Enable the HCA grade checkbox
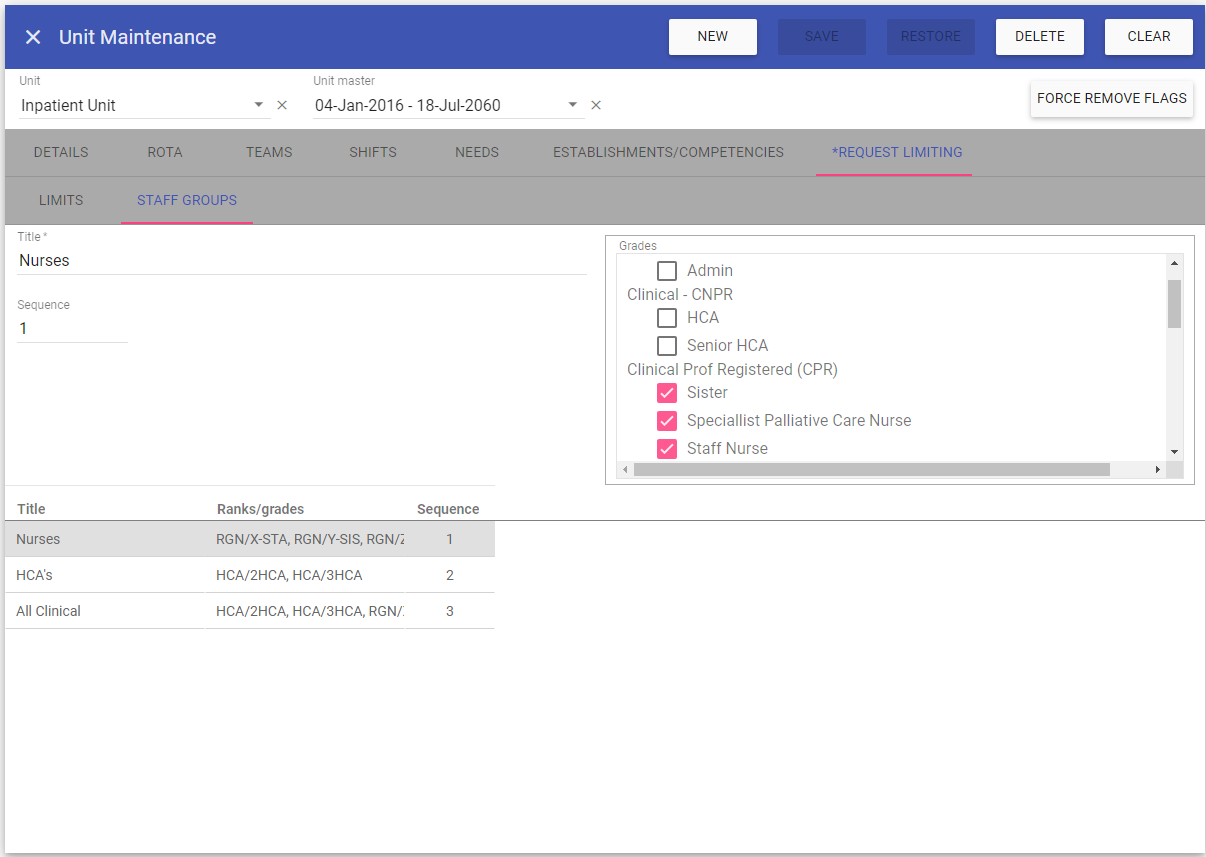 (x=667, y=318)
